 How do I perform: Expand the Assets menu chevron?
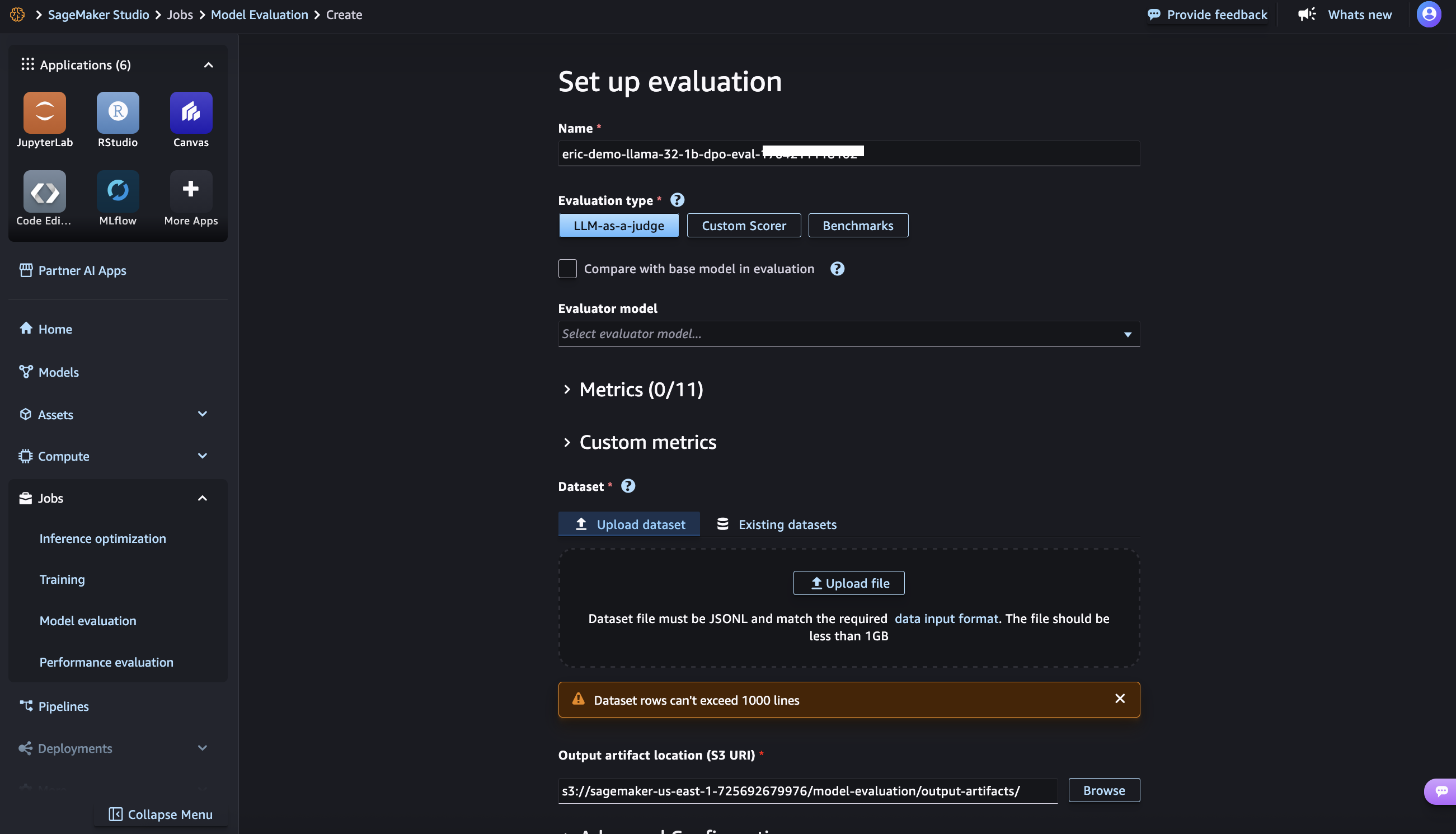[202, 414]
